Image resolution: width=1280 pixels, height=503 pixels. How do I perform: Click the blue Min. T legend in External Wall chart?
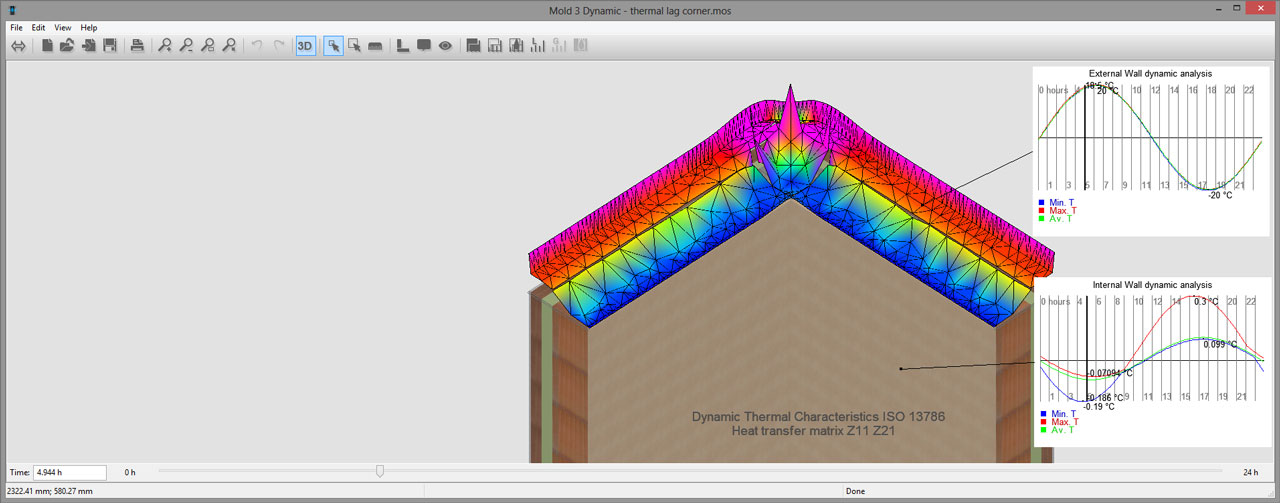click(x=1057, y=202)
